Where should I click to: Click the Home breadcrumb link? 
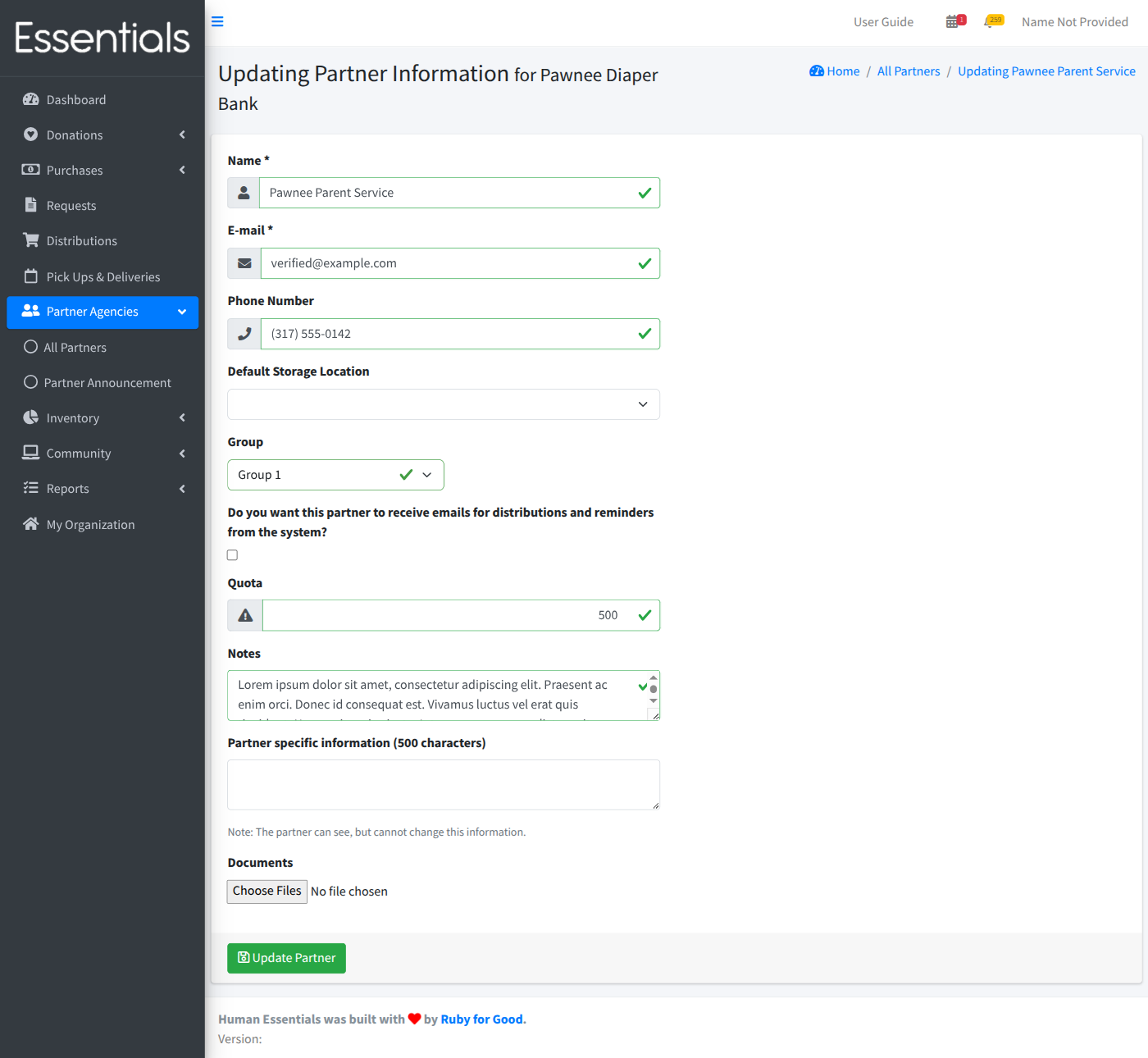(835, 71)
